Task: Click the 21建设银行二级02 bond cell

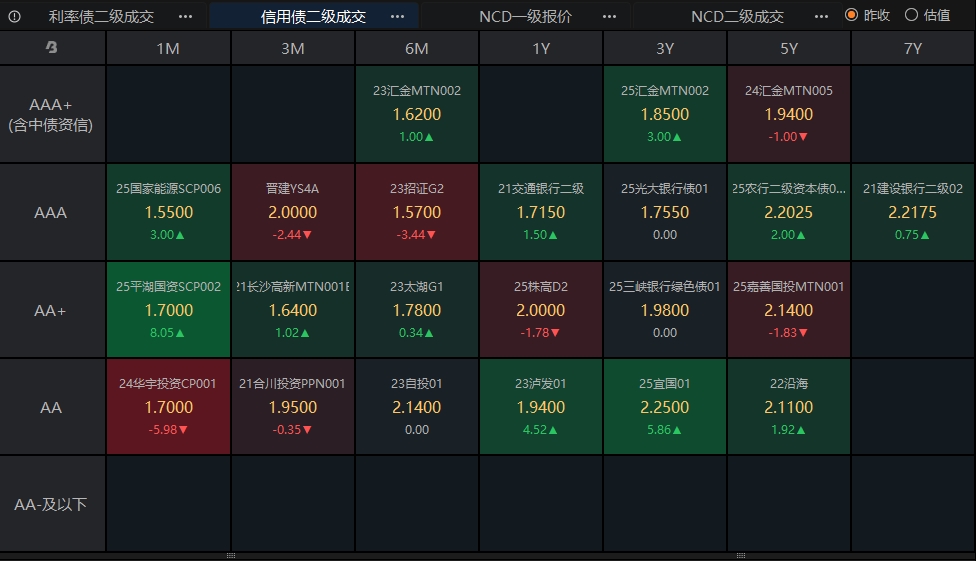Action: click(913, 212)
